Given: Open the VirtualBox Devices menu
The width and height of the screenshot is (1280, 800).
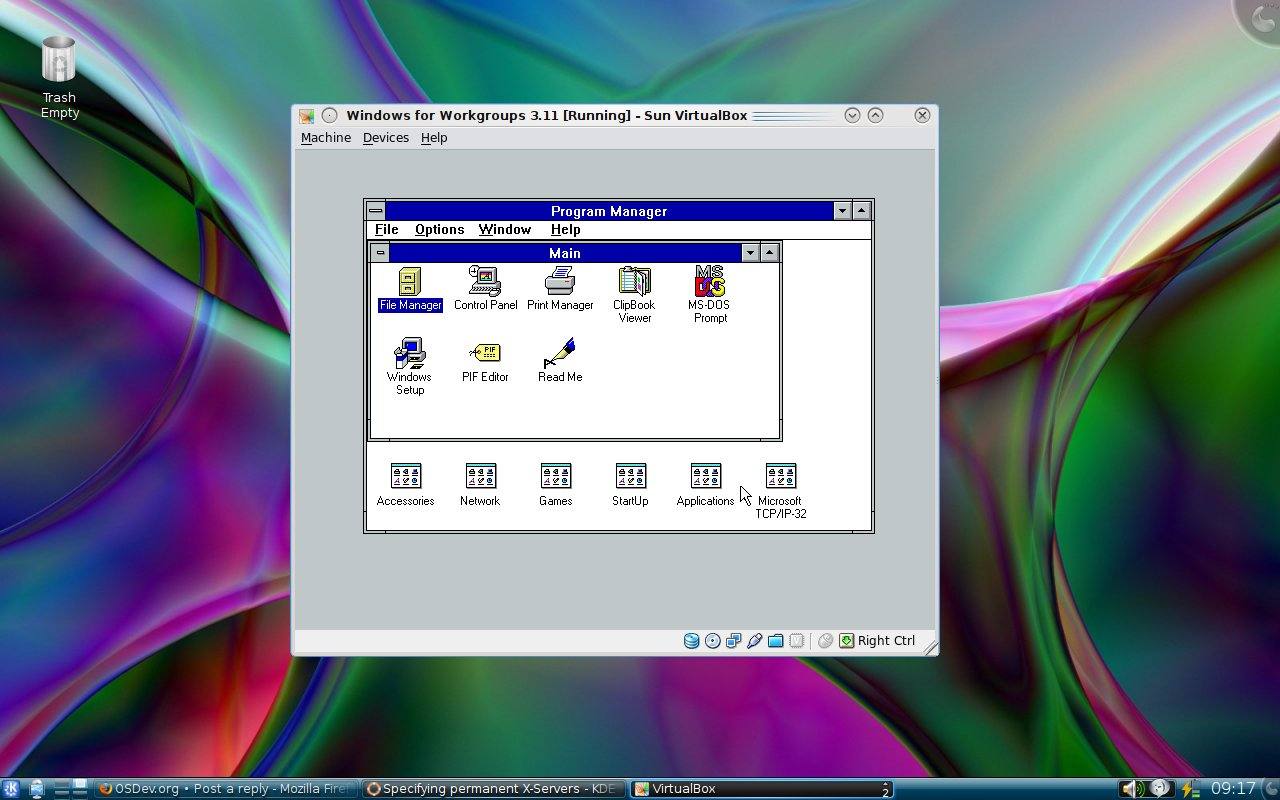Looking at the screenshot, I should coord(386,138).
